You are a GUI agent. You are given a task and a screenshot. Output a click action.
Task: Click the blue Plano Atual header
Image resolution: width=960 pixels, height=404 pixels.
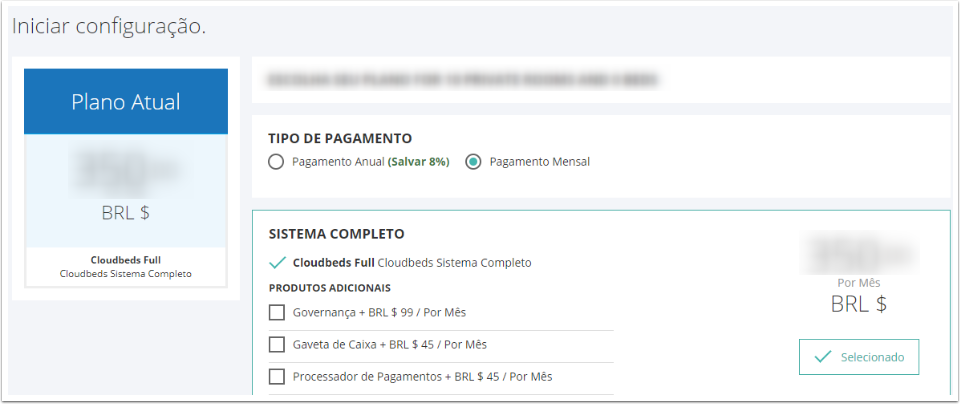(x=126, y=102)
